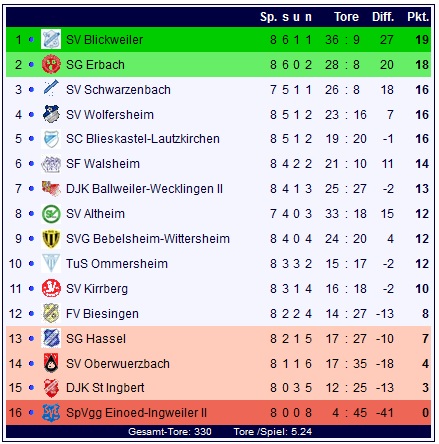Open the SC Blieskastel-Lautzkirchen team link
The width and height of the screenshot is (439, 444).
tap(143, 139)
